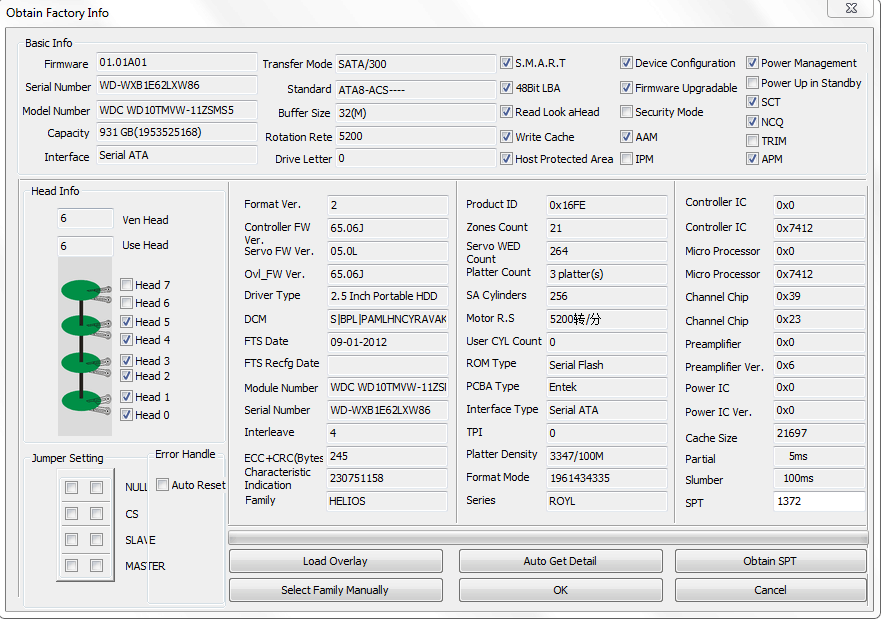Click the FTS Date 09-01-2012 field
This screenshot has width=882, height=620.
[x=388, y=342]
